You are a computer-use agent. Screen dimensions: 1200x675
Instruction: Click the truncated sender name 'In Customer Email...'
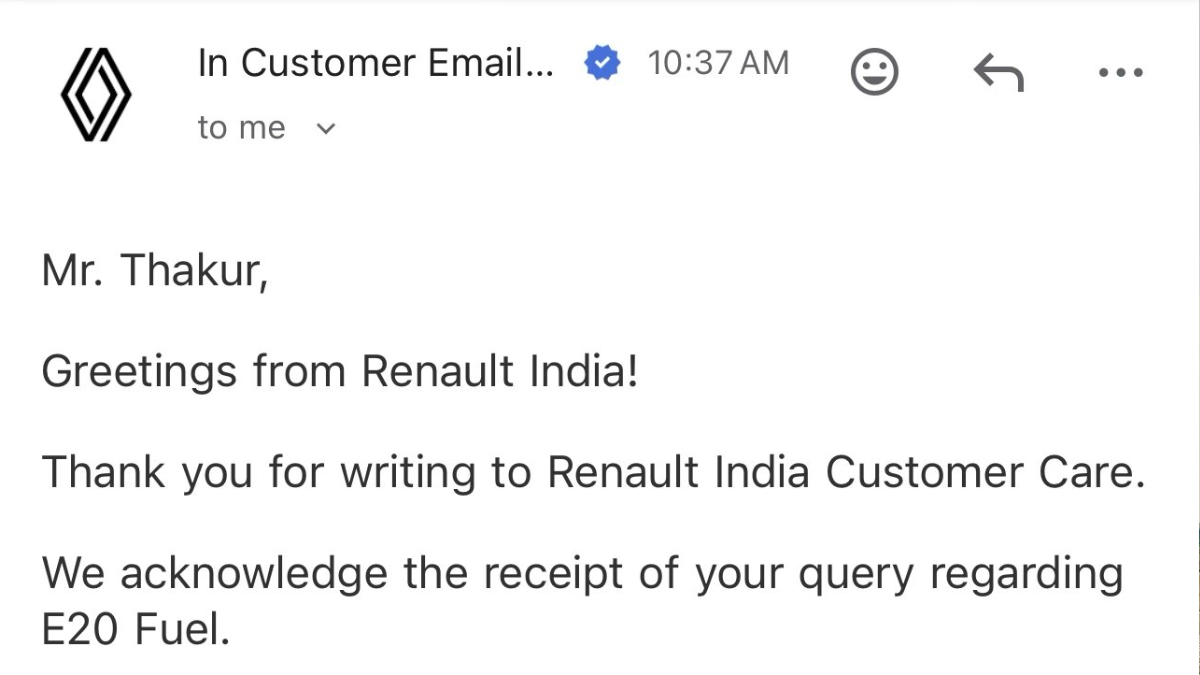pos(375,62)
